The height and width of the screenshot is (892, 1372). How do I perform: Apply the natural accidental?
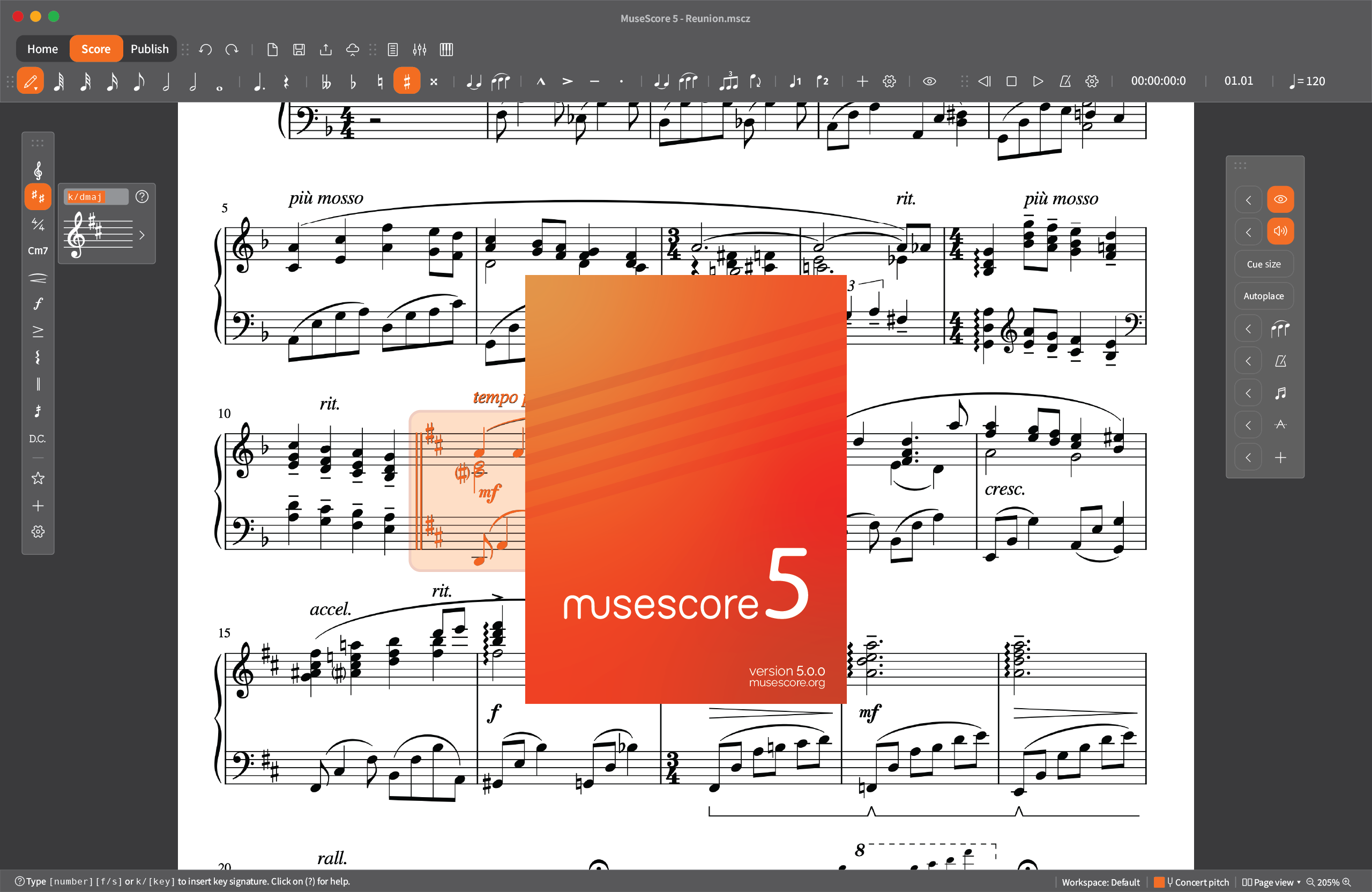380,81
